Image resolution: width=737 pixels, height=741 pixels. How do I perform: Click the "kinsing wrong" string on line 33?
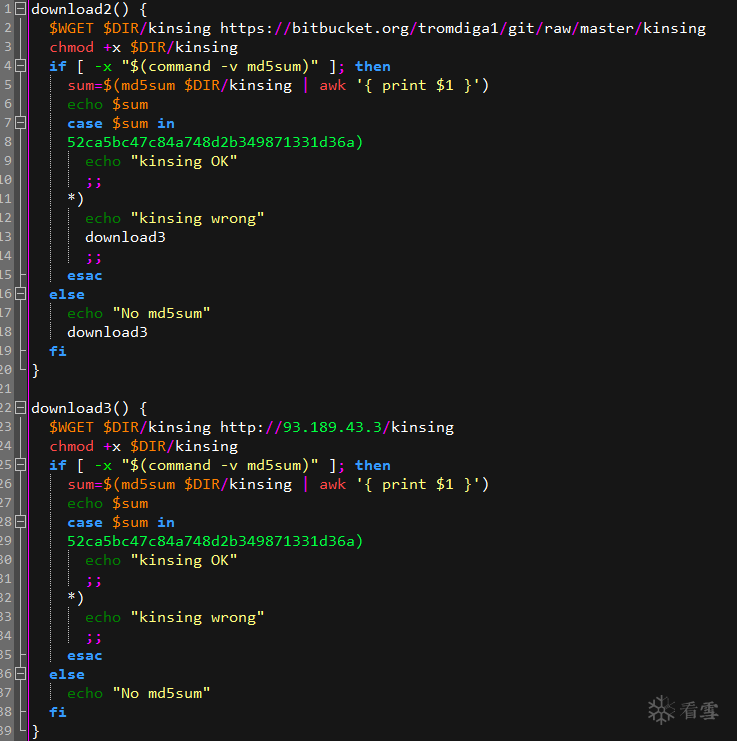[197, 617]
